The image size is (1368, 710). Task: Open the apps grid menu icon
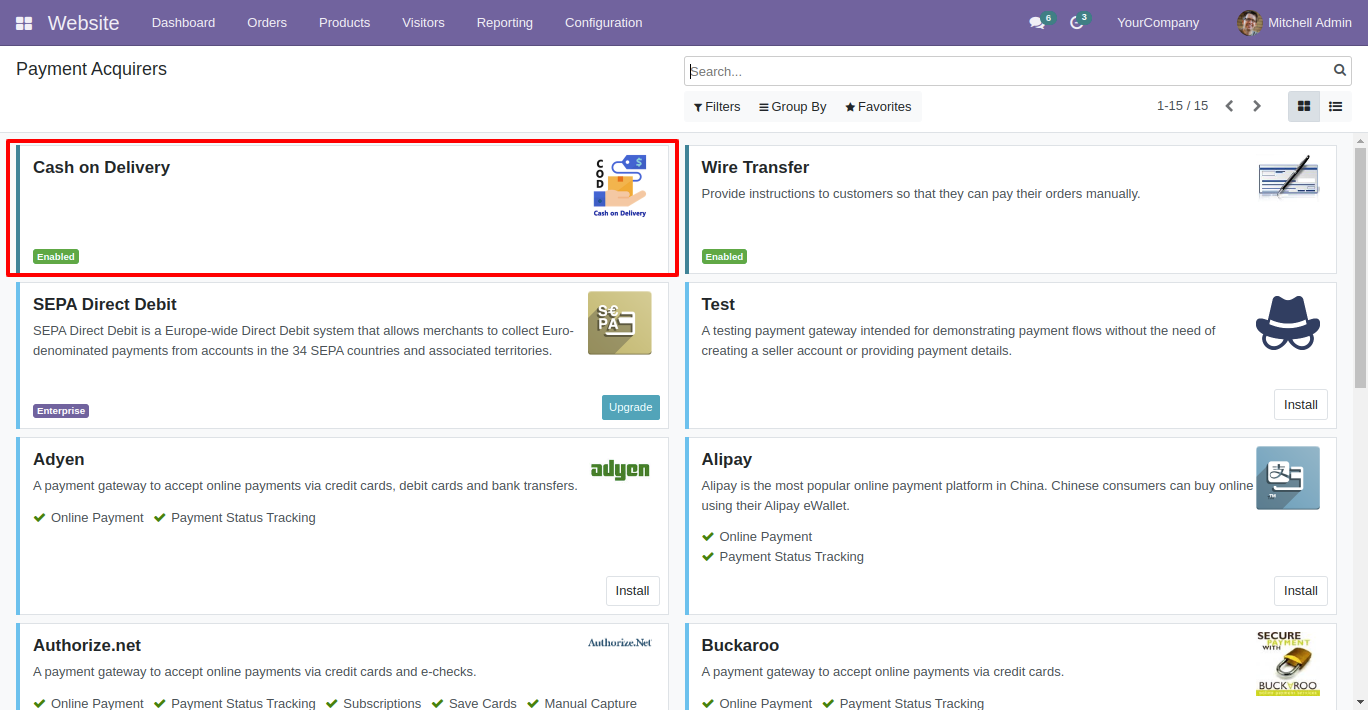click(24, 23)
